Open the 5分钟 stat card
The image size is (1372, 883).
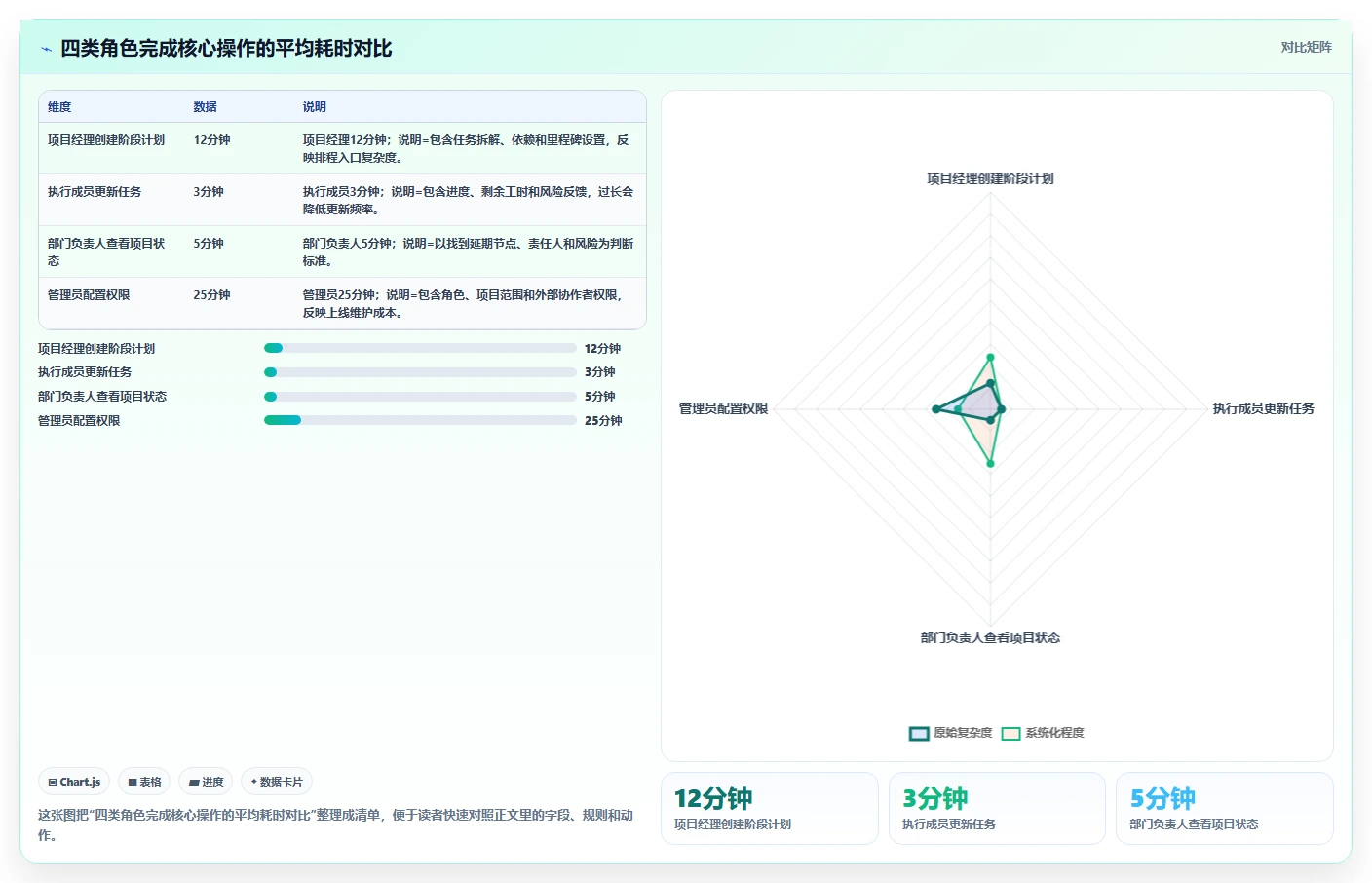pos(1225,808)
